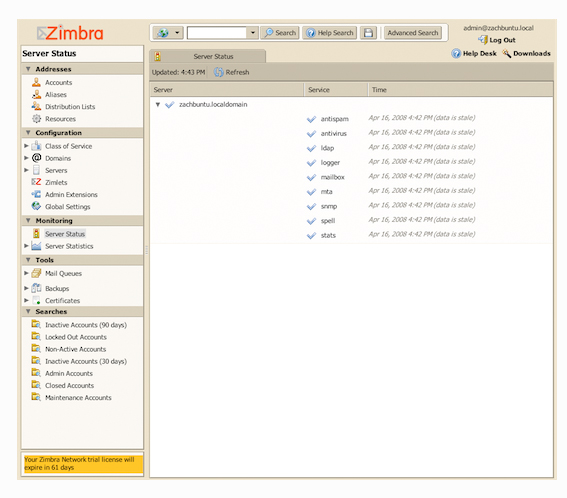567x498 pixels.
Task: Expand the Server Statistics node
Action: [26, 246]
